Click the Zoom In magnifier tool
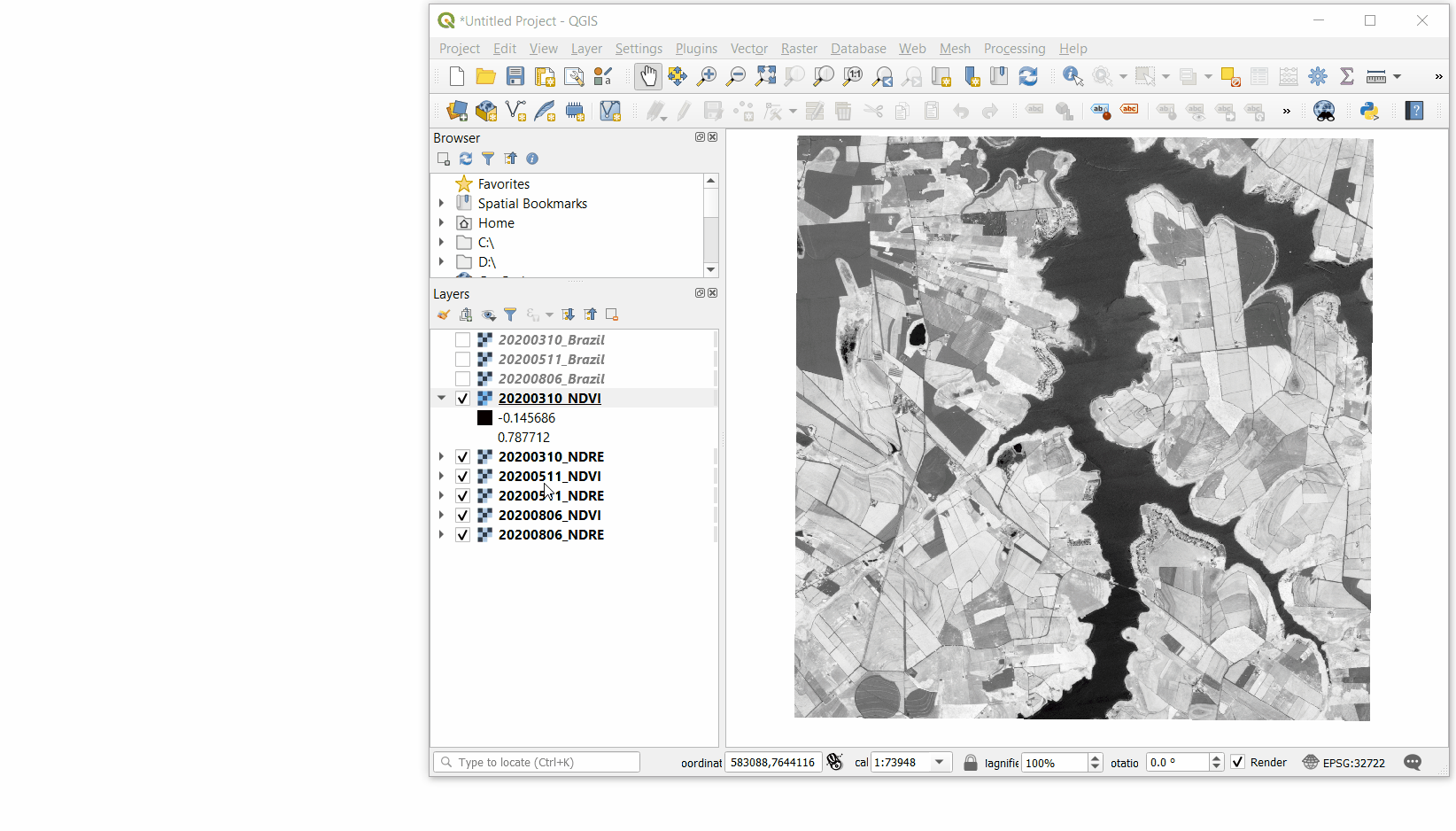 pyautogui.click(x=707, y=77)
